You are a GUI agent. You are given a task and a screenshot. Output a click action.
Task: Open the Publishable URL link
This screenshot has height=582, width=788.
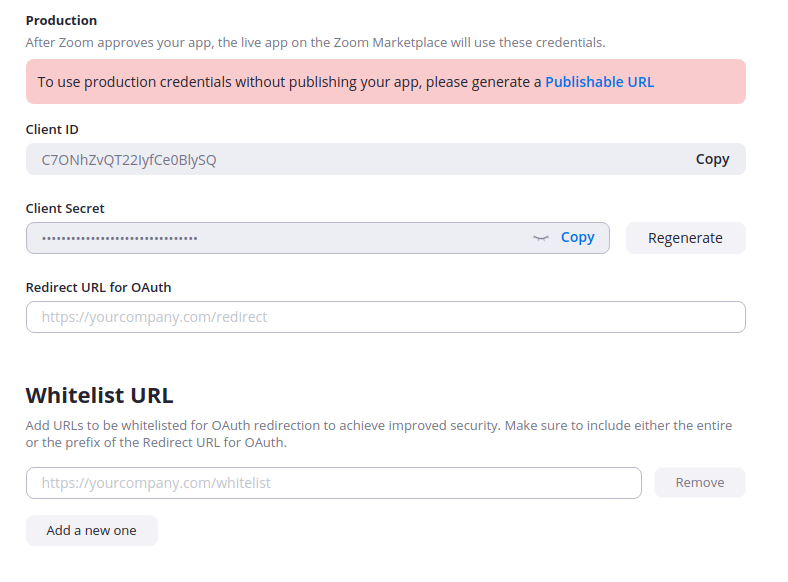pyautogui.click(x=599, y=82)
